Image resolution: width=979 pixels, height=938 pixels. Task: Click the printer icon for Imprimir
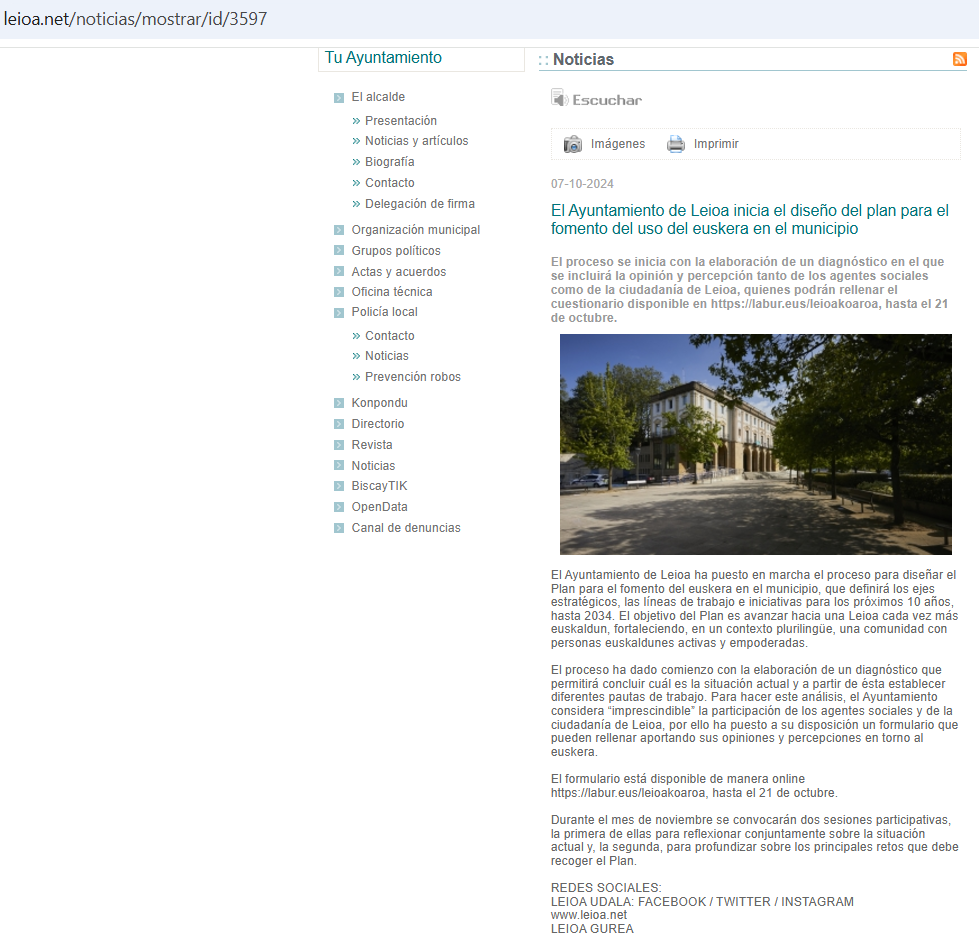tap(676, 144)
